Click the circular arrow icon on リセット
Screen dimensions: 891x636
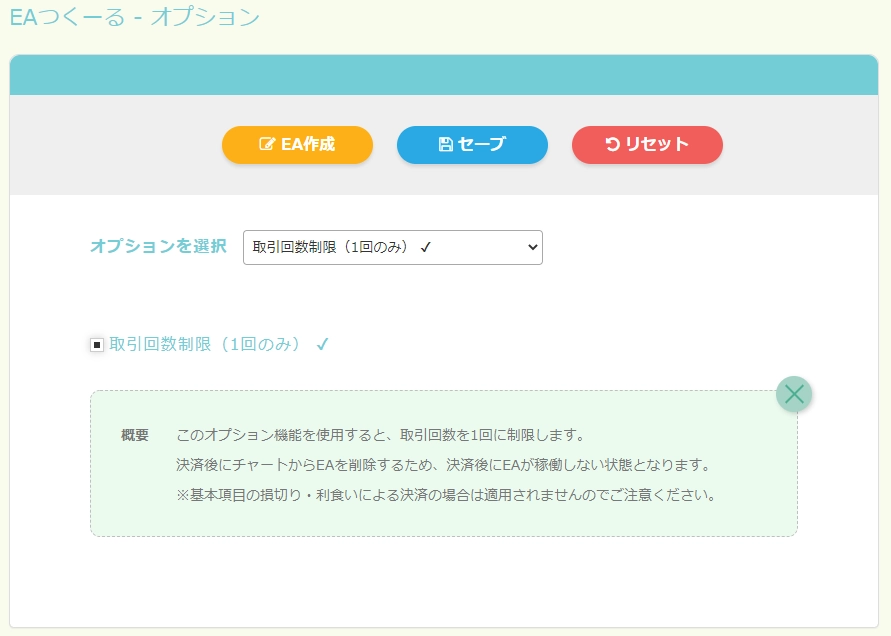[x=612, y=144]
